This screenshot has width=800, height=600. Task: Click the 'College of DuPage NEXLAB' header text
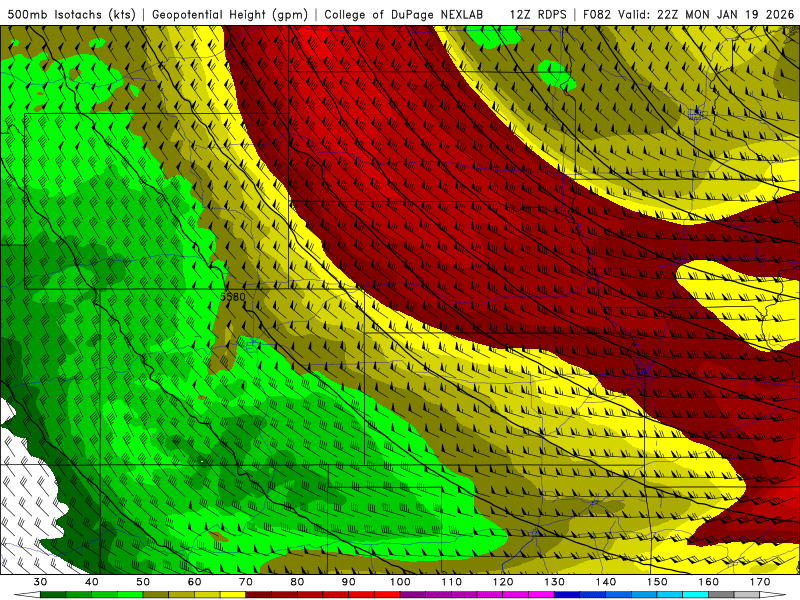[x=404, y=14]
